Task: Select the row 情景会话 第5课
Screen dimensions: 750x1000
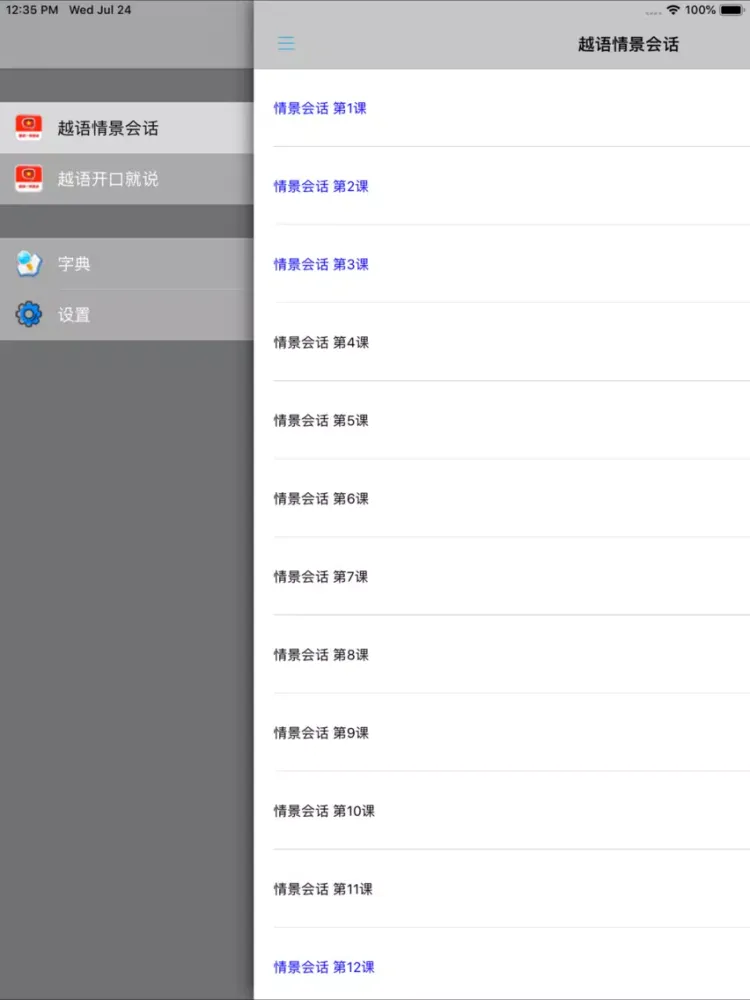Action: click(x=502, y=420)
